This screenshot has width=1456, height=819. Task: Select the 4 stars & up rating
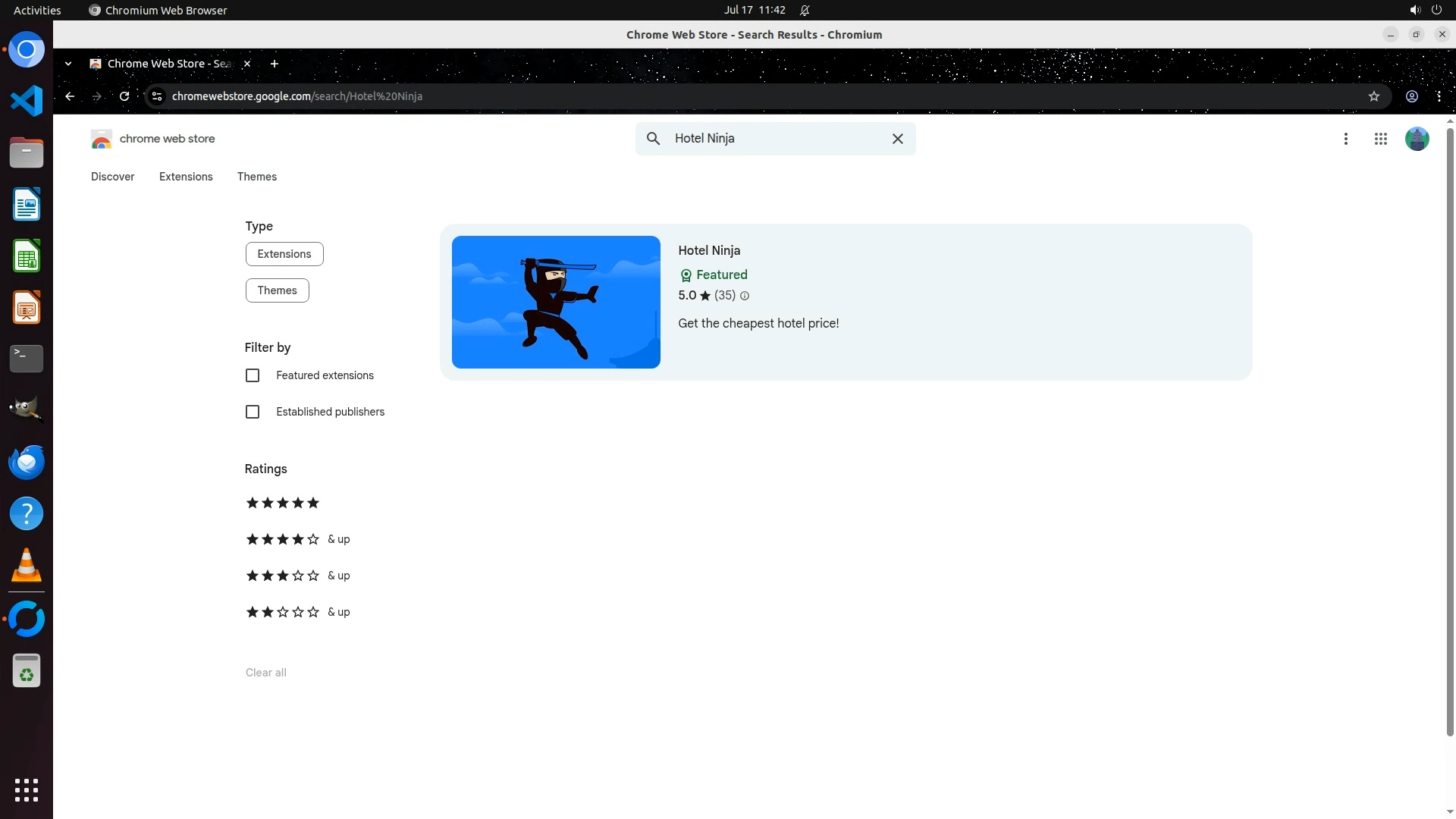click(297, 539)
